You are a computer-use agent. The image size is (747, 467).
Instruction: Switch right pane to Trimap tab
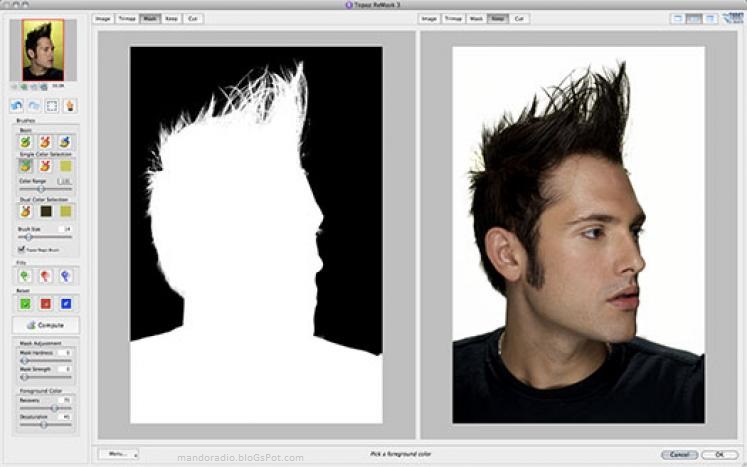click(x=453, y=19)
